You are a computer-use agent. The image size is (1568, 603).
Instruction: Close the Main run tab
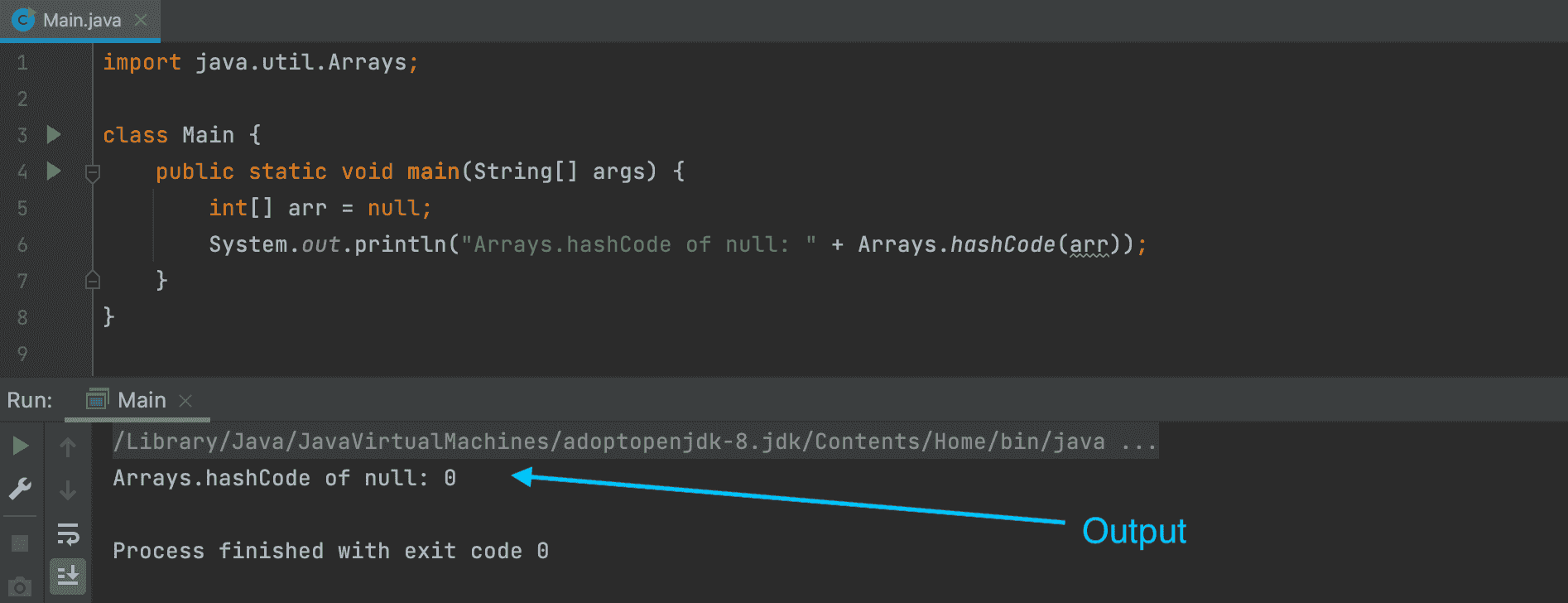point(185,401)
